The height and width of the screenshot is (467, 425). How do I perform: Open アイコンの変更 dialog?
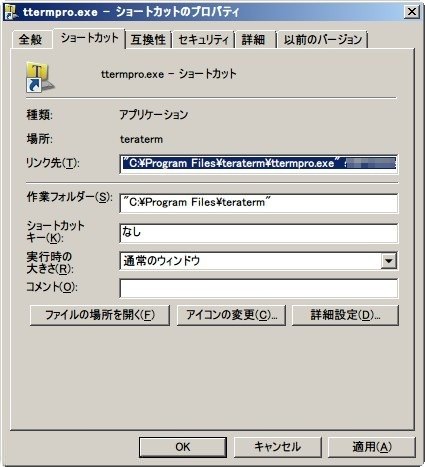point(231,315)
